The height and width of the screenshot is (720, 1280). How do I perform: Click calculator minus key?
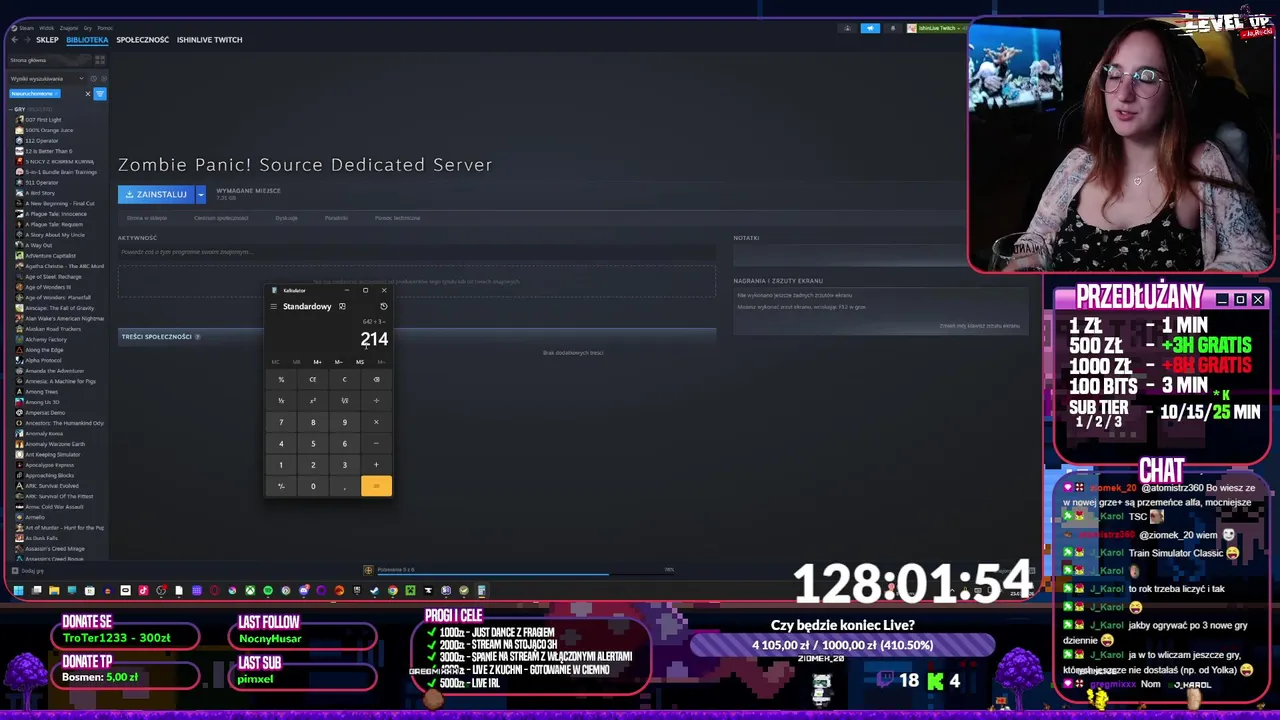376,443
